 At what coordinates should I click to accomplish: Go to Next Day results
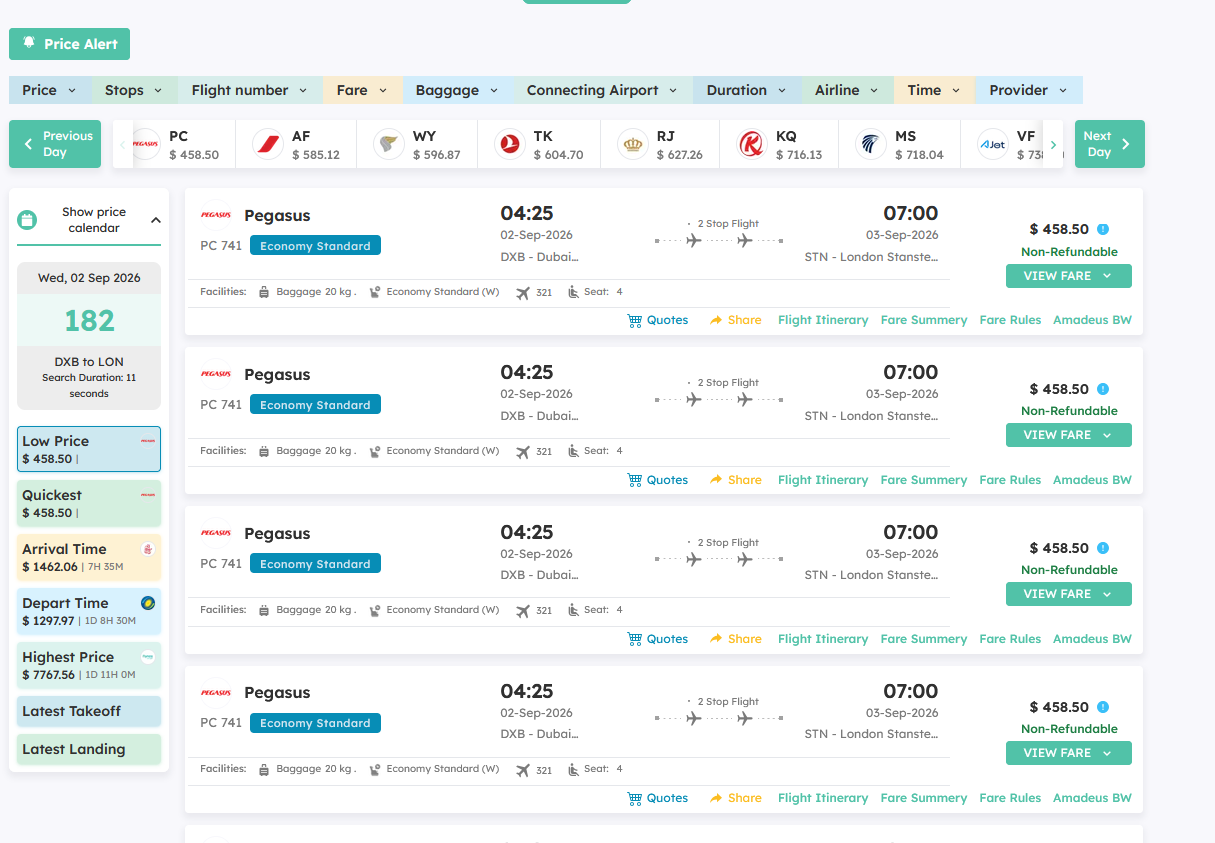[x=1109, y=144]
